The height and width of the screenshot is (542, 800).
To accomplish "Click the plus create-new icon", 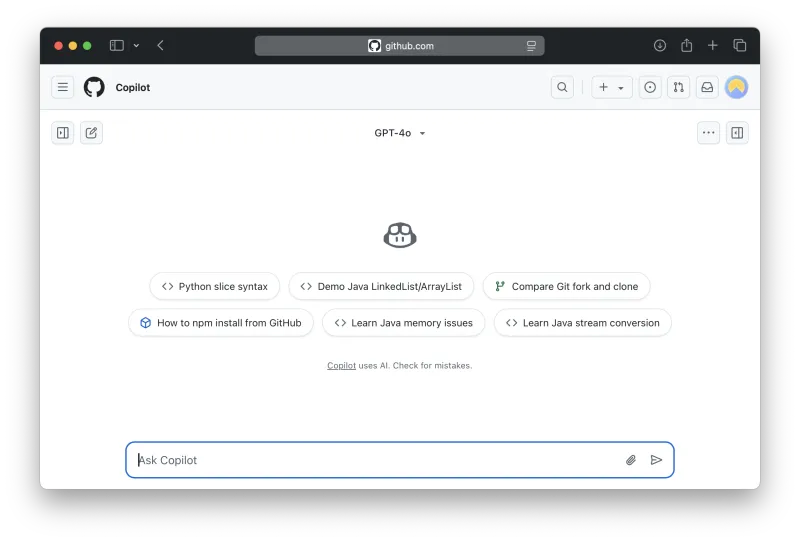I will (604, 87).
